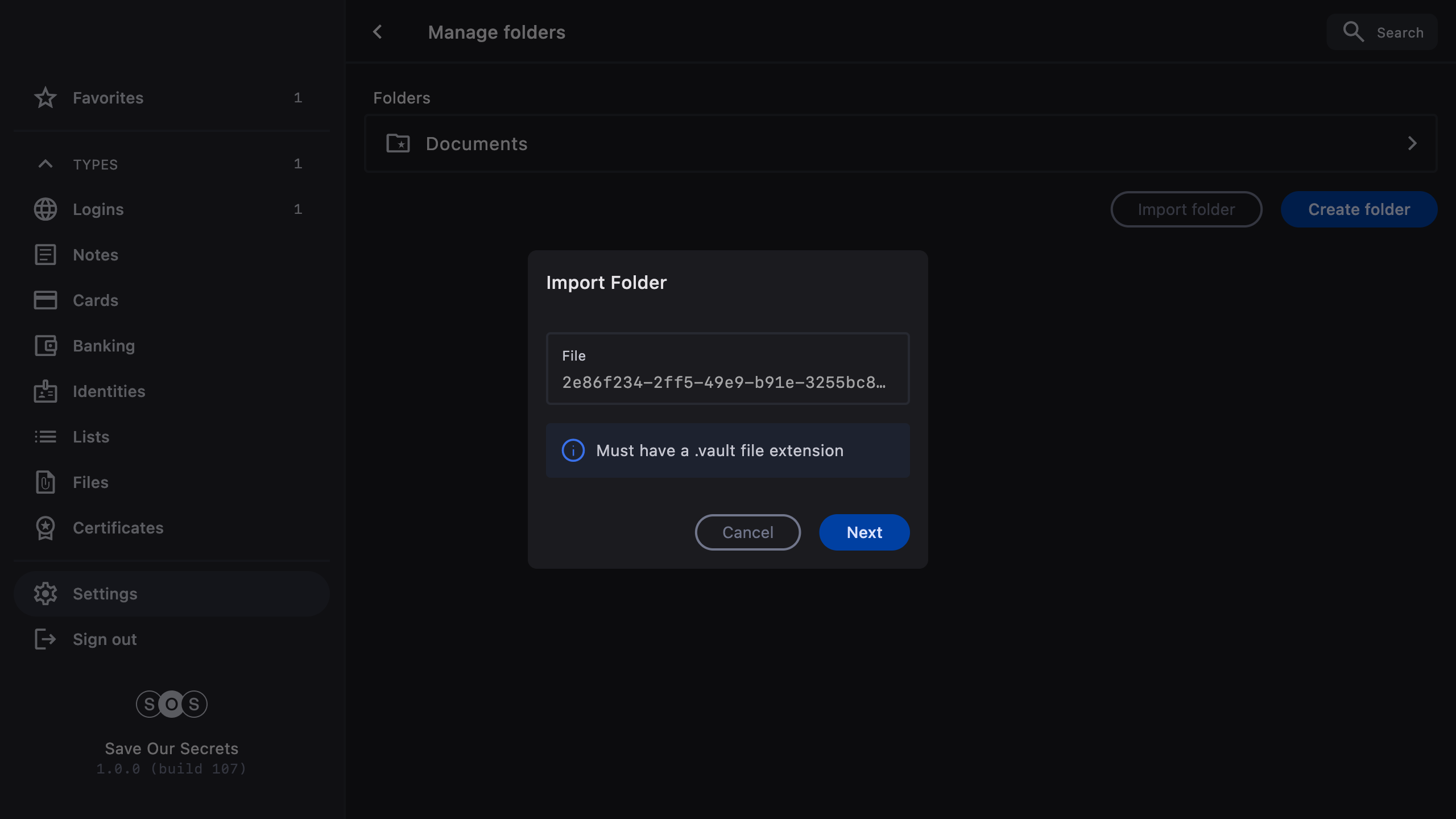Click the Notes document icon
1456x819 pixels.
click(45, 255)
